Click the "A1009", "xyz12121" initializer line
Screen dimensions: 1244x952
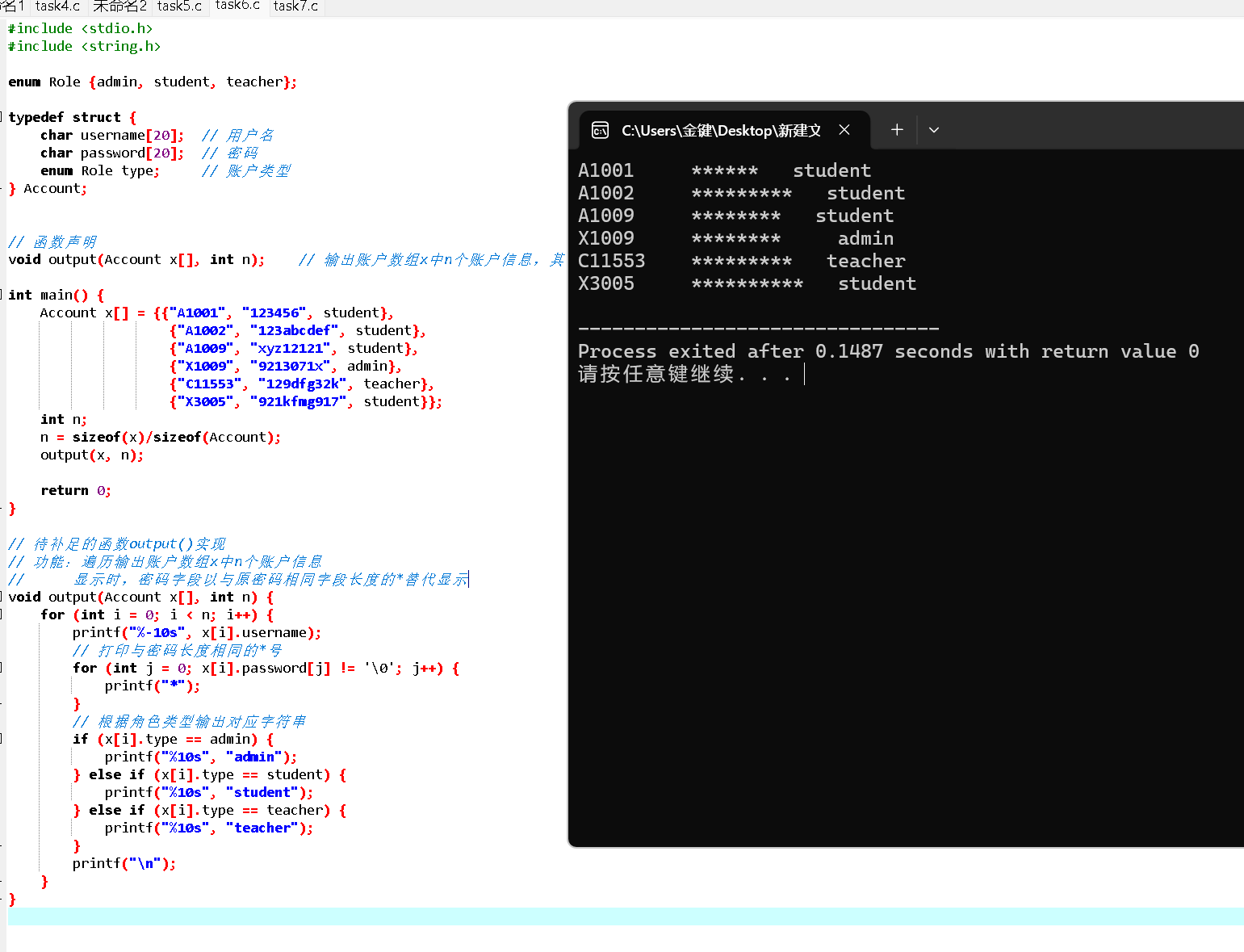pyautogui.click(x=294, y=348)
